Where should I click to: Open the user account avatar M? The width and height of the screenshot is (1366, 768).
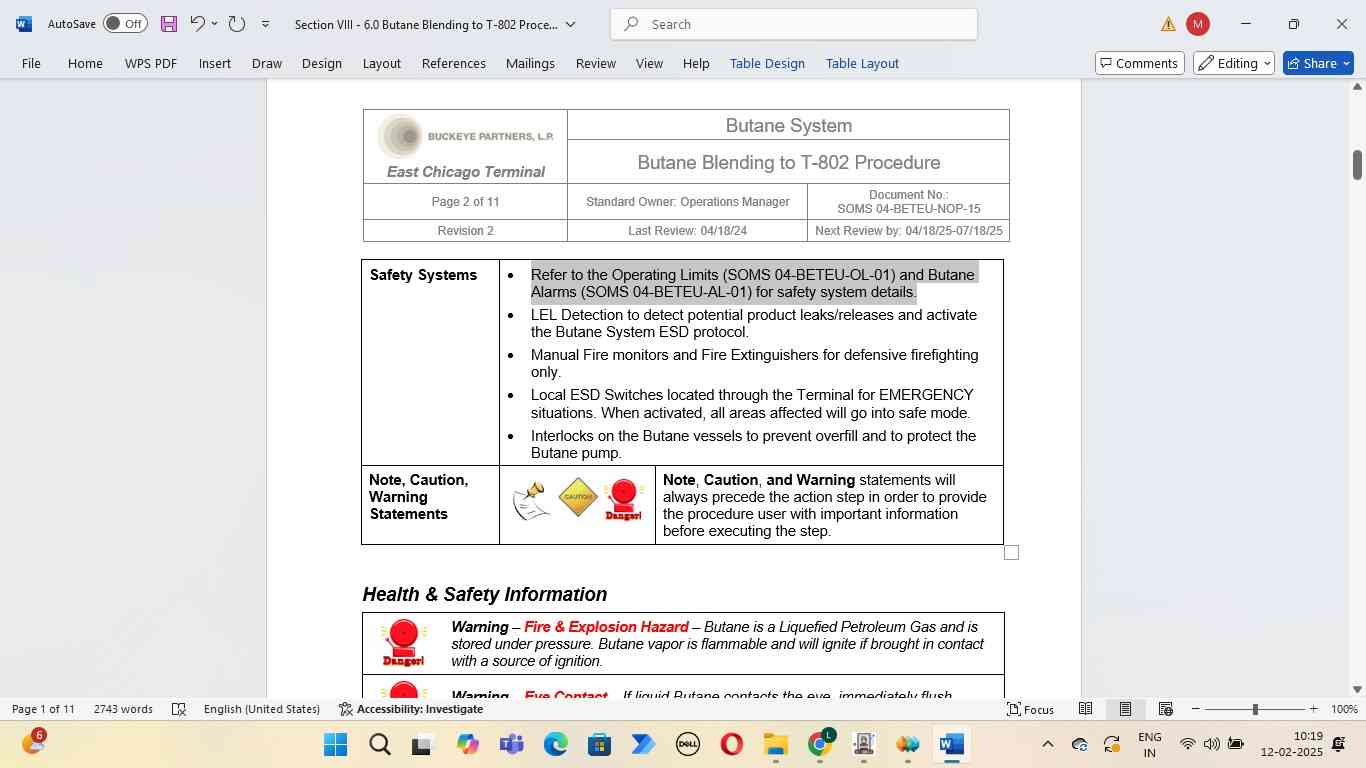[1198, 24]
